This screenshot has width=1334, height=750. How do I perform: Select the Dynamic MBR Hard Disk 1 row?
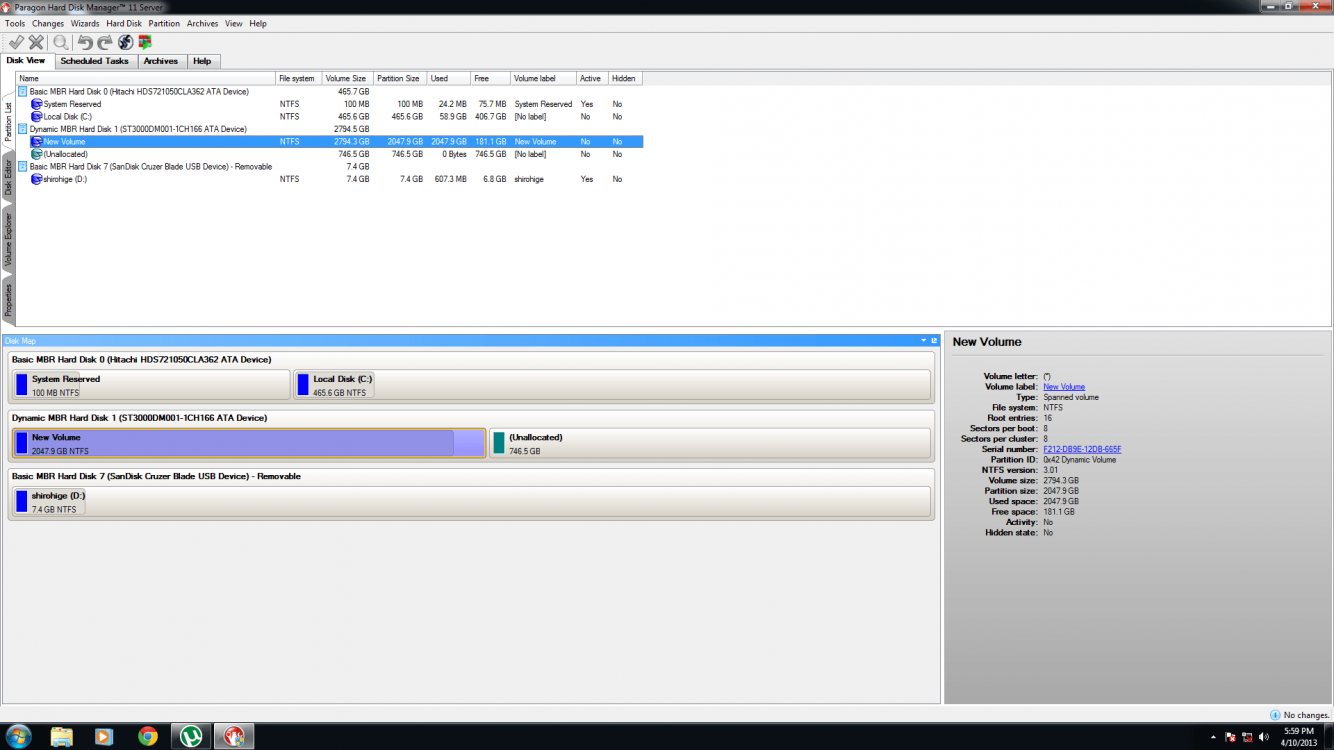(330, 129)
